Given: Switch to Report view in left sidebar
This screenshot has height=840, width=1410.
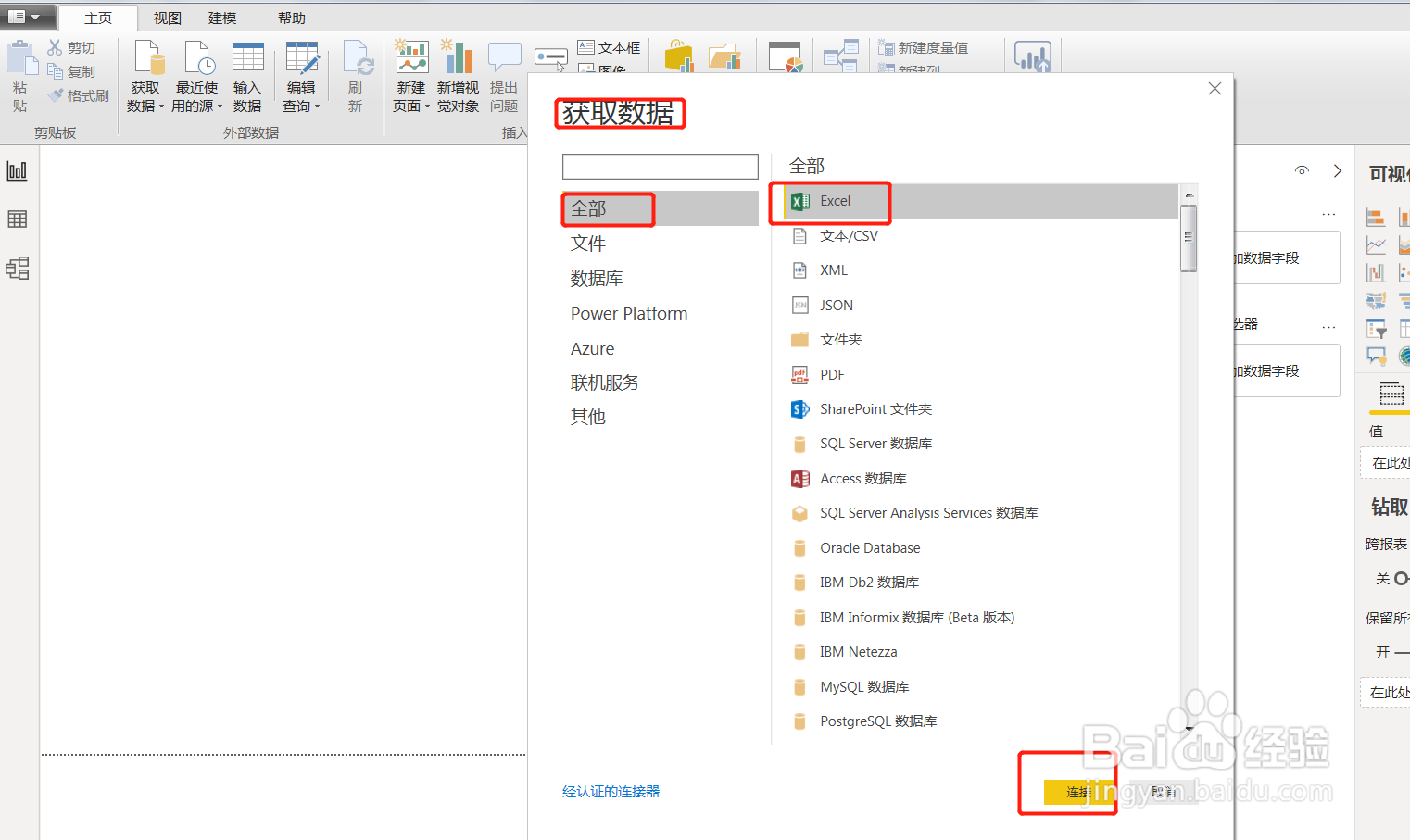Looking at the screenshot, I should click(x=17, y=170).
